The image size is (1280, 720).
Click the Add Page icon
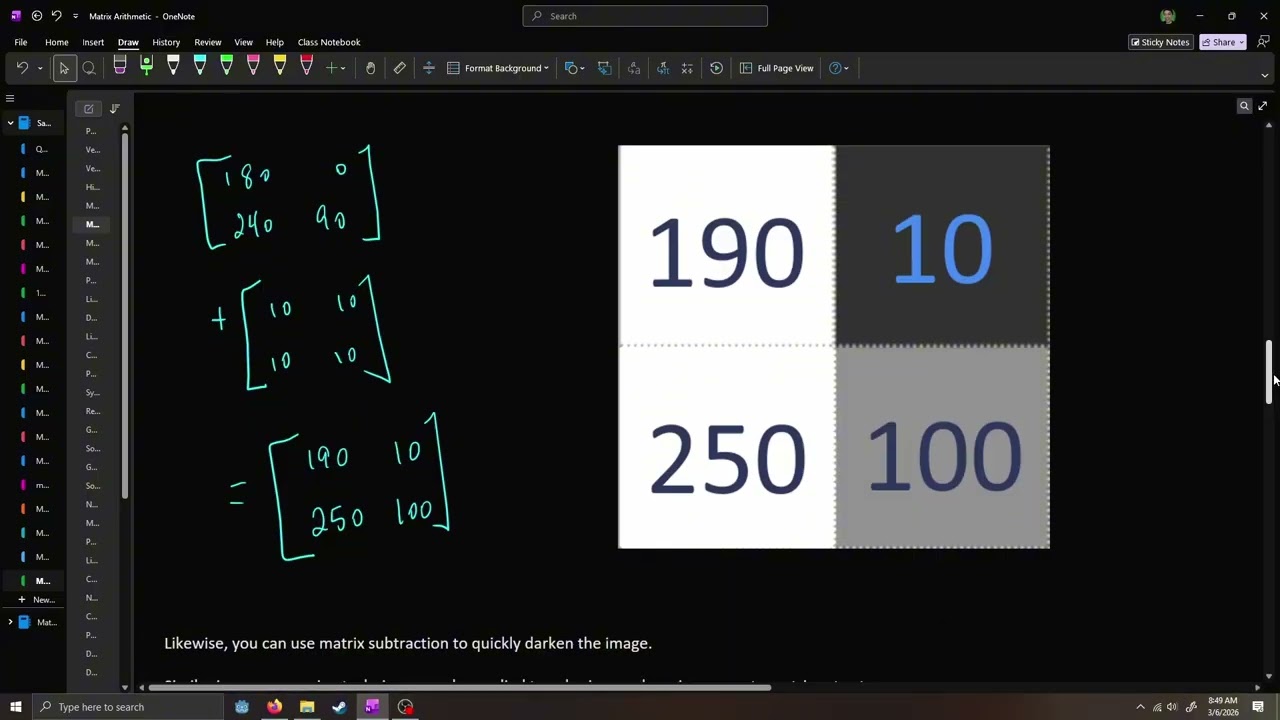tap(89, 108)
